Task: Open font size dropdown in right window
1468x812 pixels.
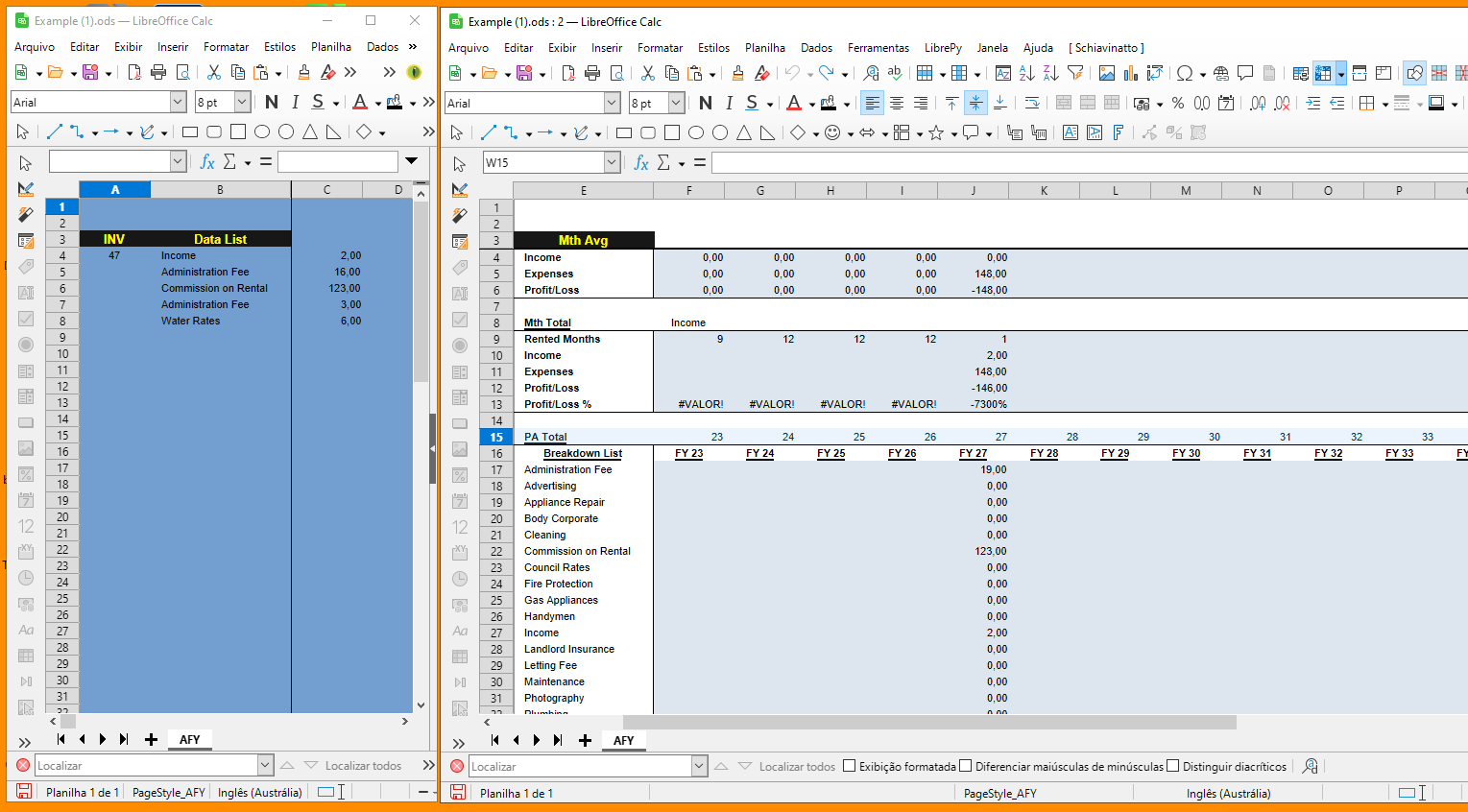Action: (676, 103)
